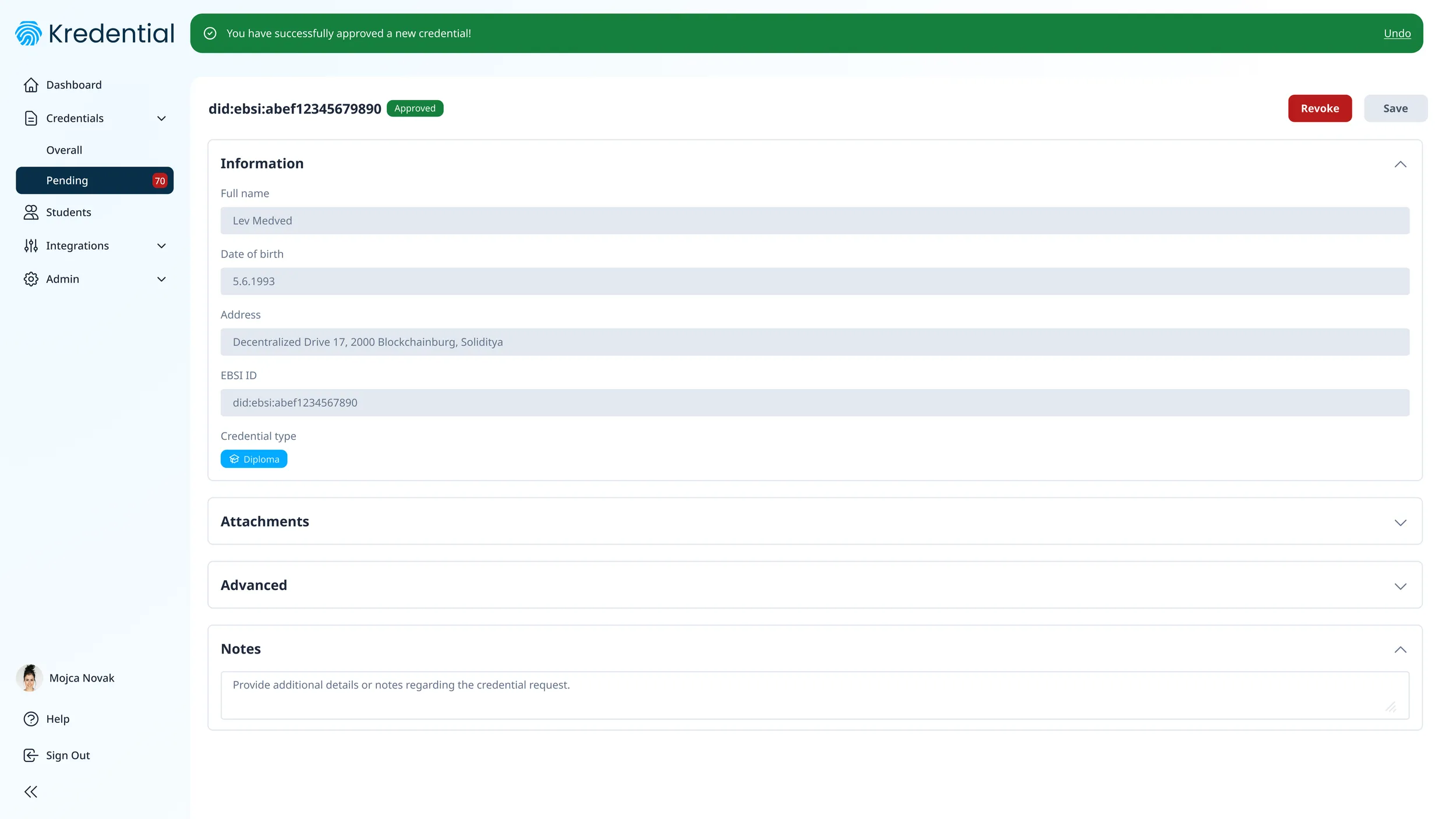Expand the Credentials menu chevron
This screenshot has width=1456, height=819.
tap(161, 118)
